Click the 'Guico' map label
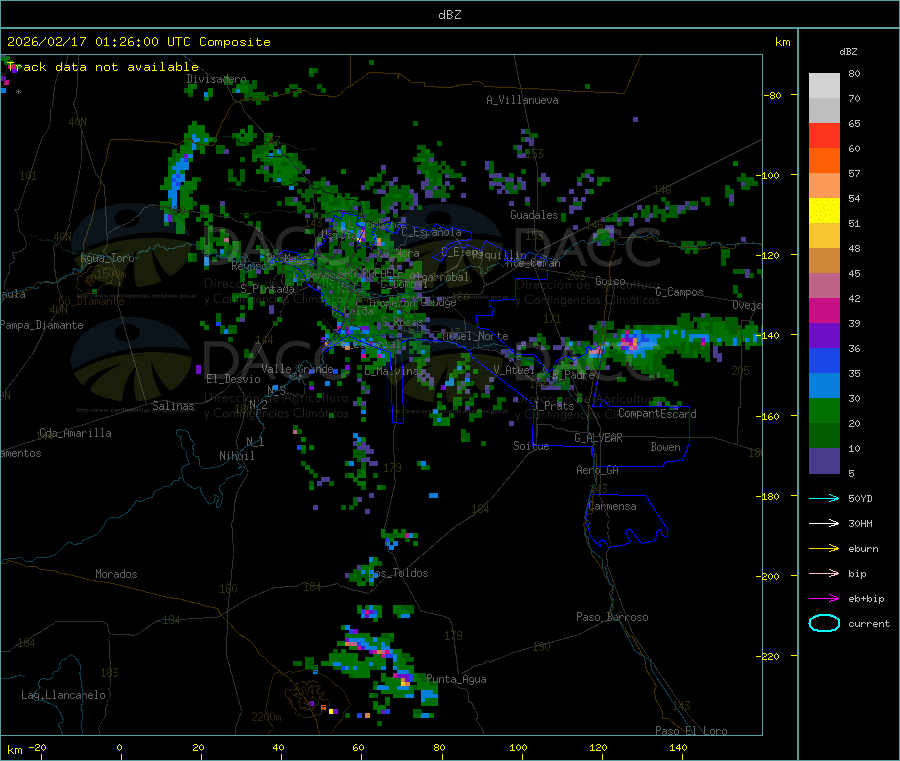The height and width of the screenshot is (761, 900). click(610, 281)
